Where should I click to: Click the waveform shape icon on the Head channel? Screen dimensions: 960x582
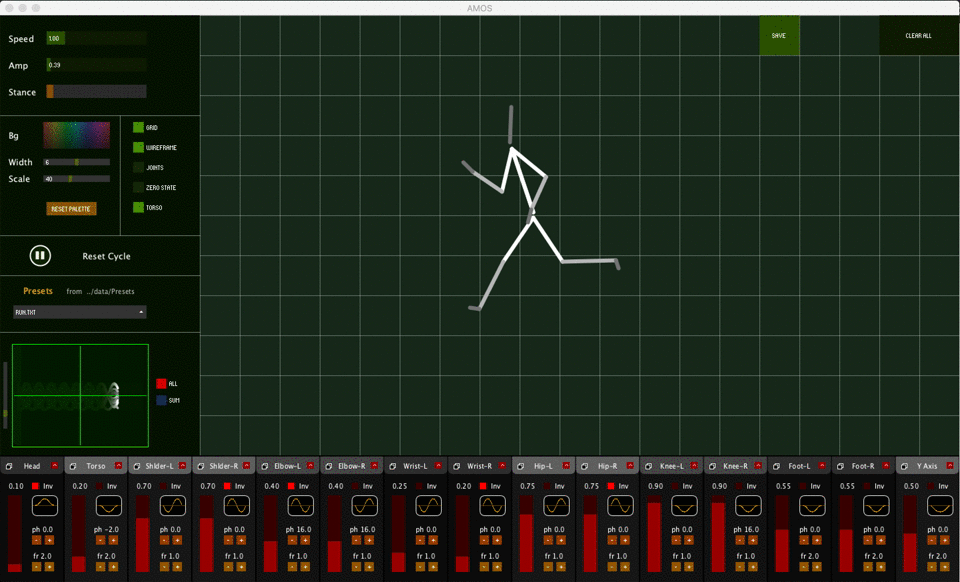click(x=45, y=505)
